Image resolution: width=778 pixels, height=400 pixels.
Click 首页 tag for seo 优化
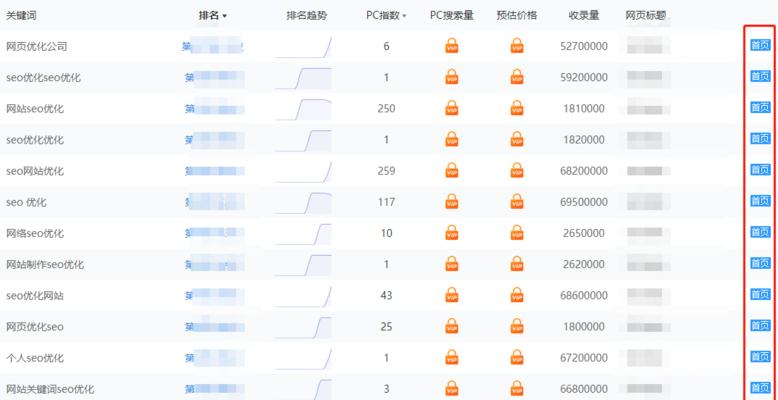760,201
